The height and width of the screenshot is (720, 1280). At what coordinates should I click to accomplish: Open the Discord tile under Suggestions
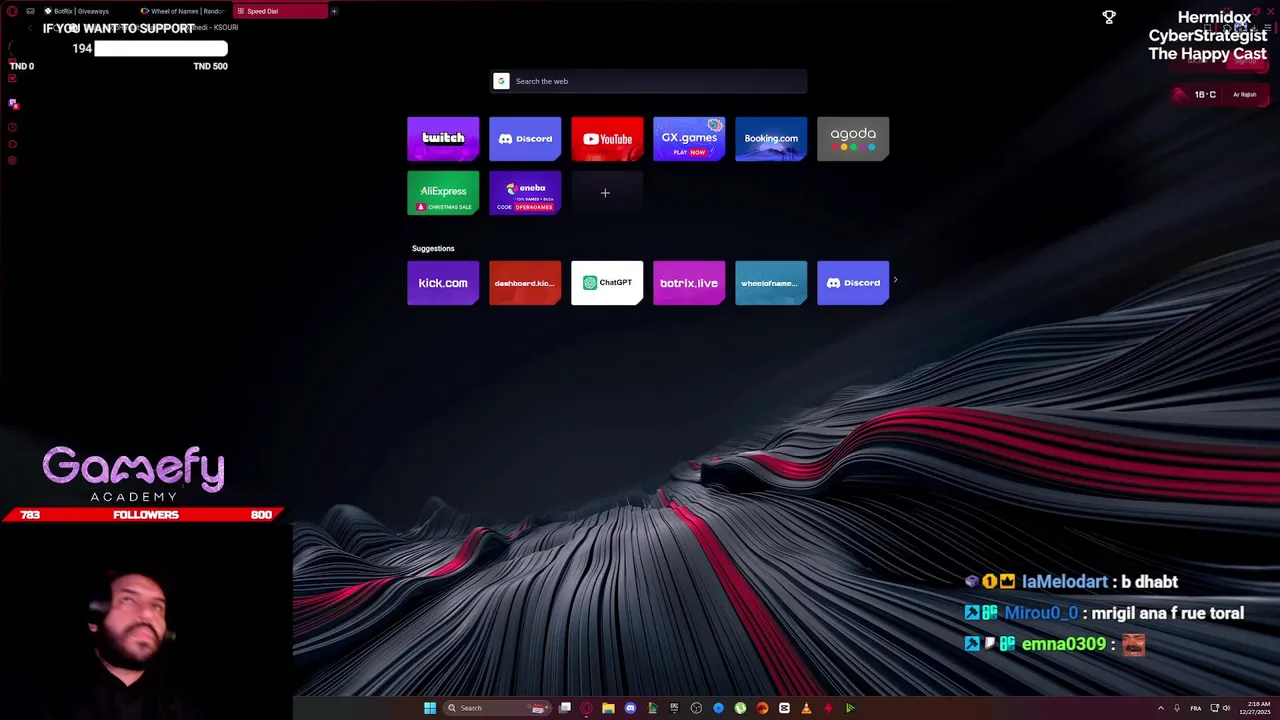[853, 283]
